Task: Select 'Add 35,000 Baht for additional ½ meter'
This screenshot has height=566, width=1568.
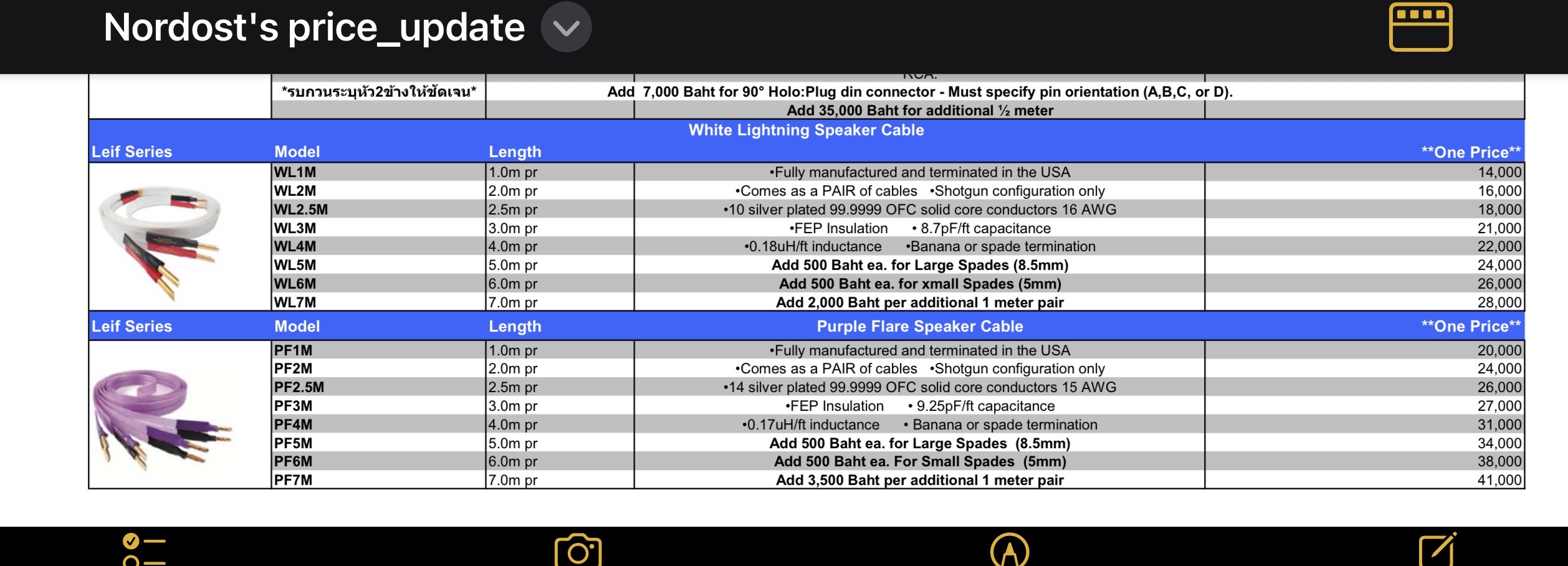Action: [920, 110]
